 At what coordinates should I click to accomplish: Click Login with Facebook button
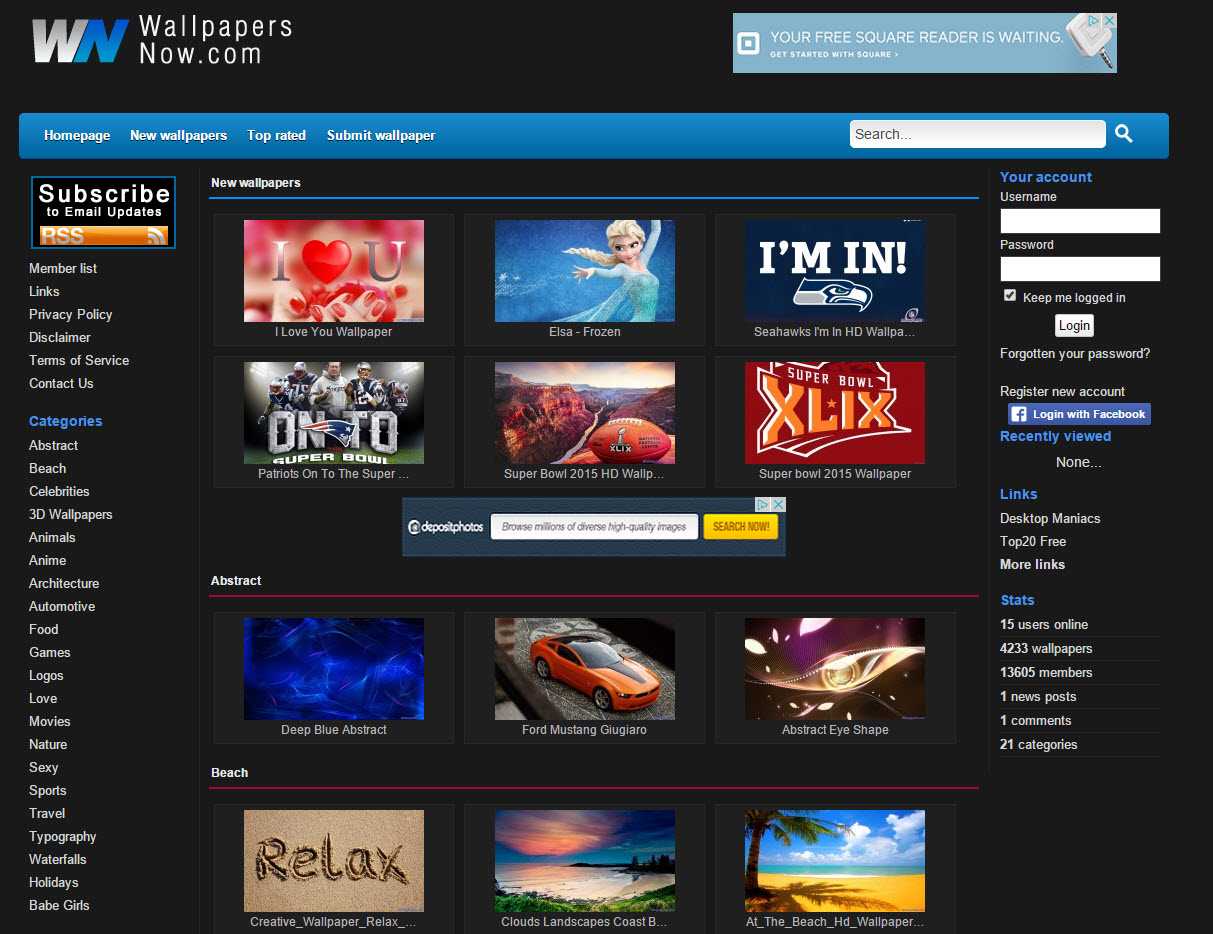(x=1079, y=414)
